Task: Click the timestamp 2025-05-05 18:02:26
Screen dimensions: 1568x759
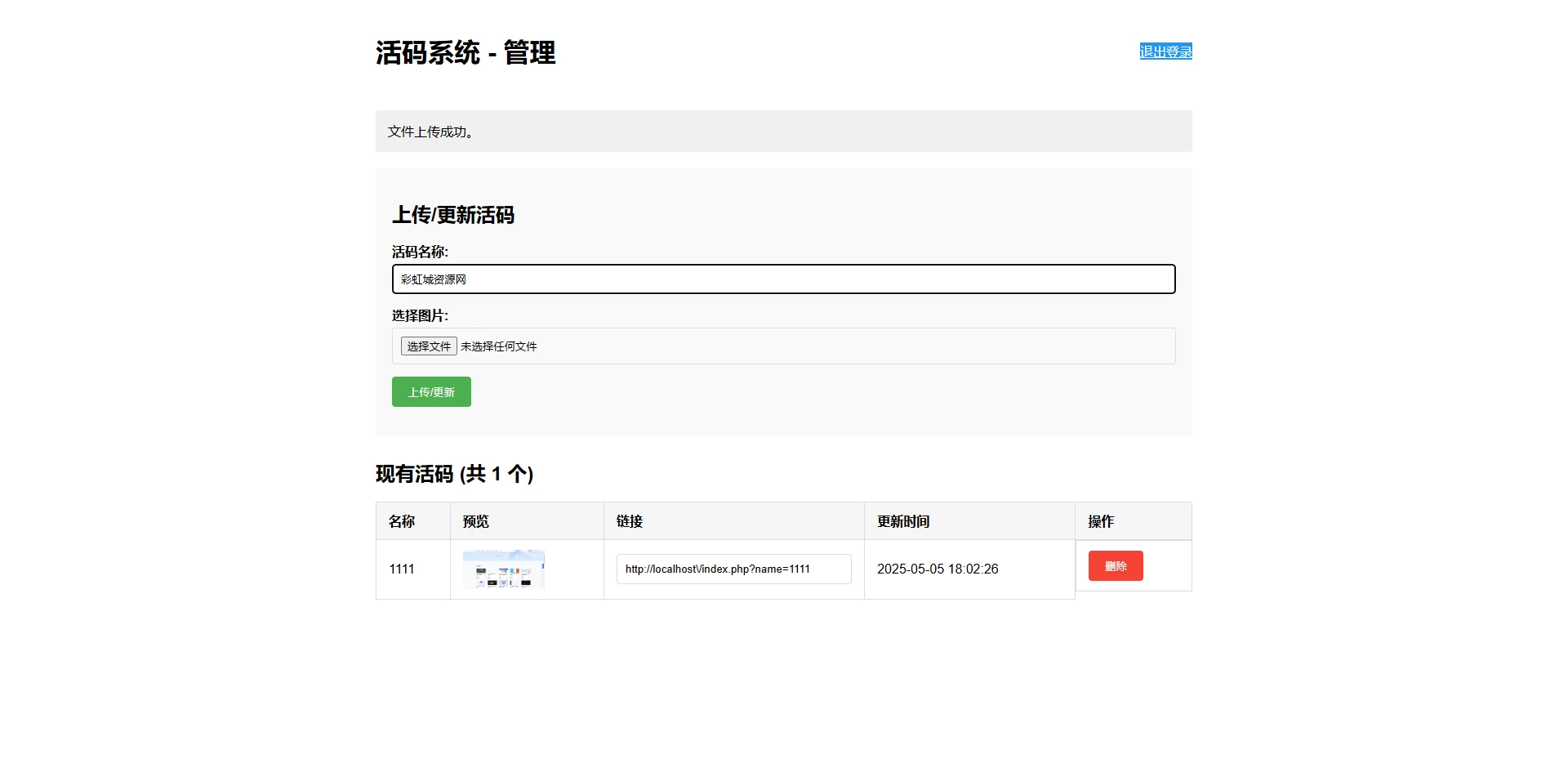Action: [x=938, y=569]
